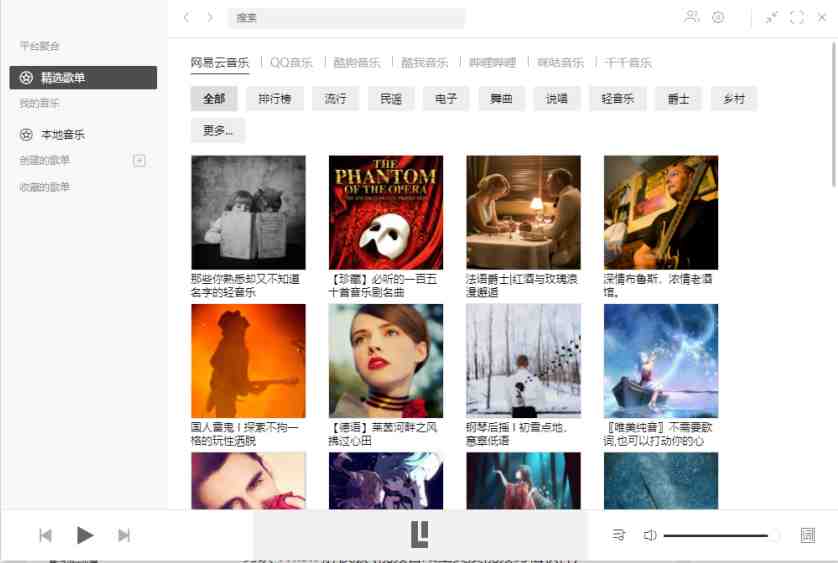Open playlist titled 法语爵士|红酒与玫瑰浪漫邂逅
The image size is (838, 563).
[521, 286]
